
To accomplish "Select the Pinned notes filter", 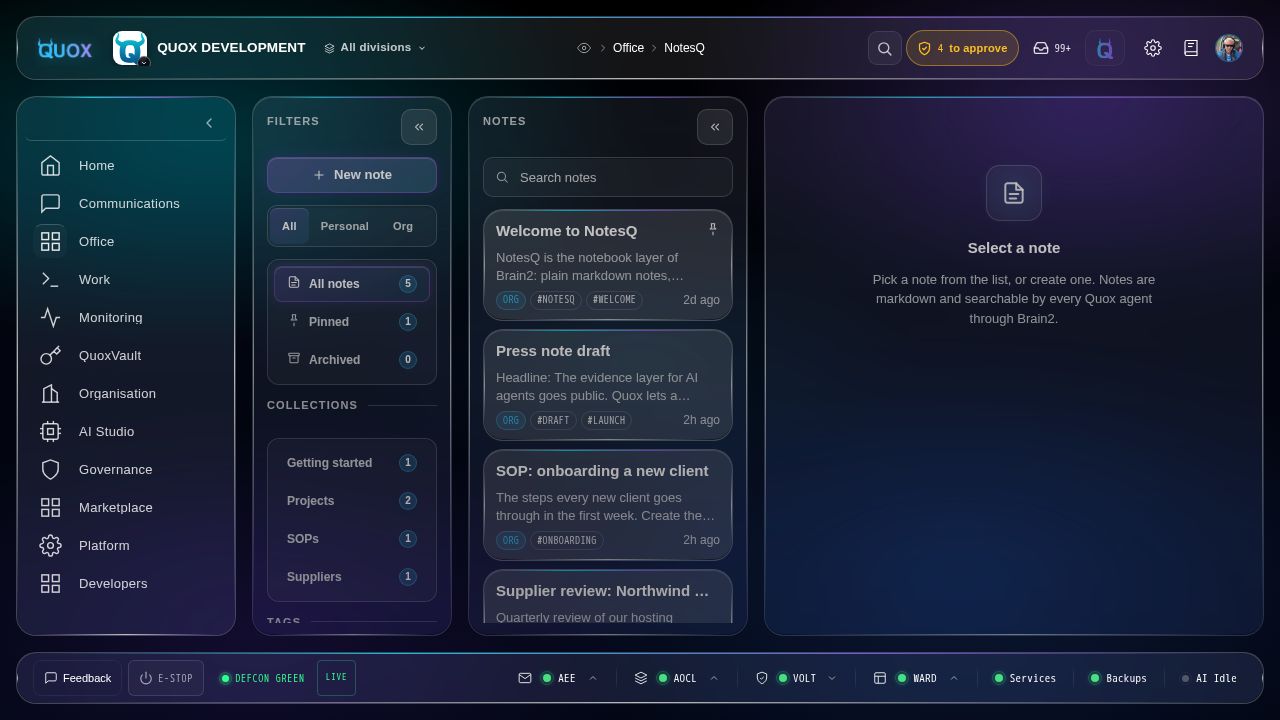I will pos(352,322).
